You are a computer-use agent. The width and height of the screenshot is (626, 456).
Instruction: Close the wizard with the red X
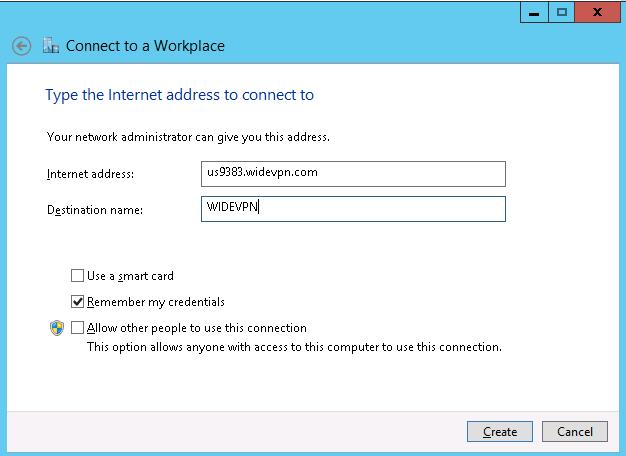tap(598, 12)
